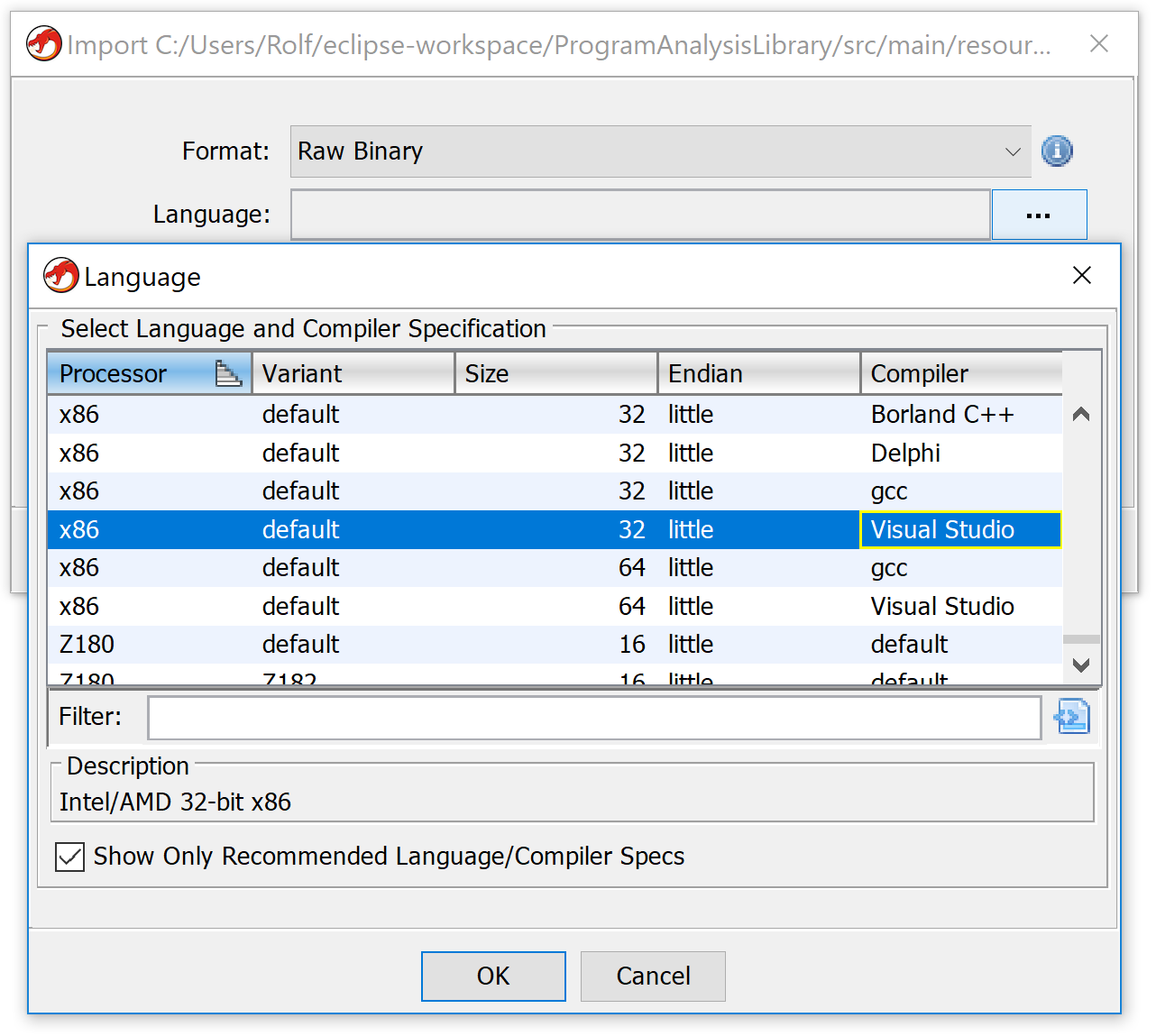Sort by Compiler column header
Viewport: 1156px width, 1036px height.
(961, 373)
